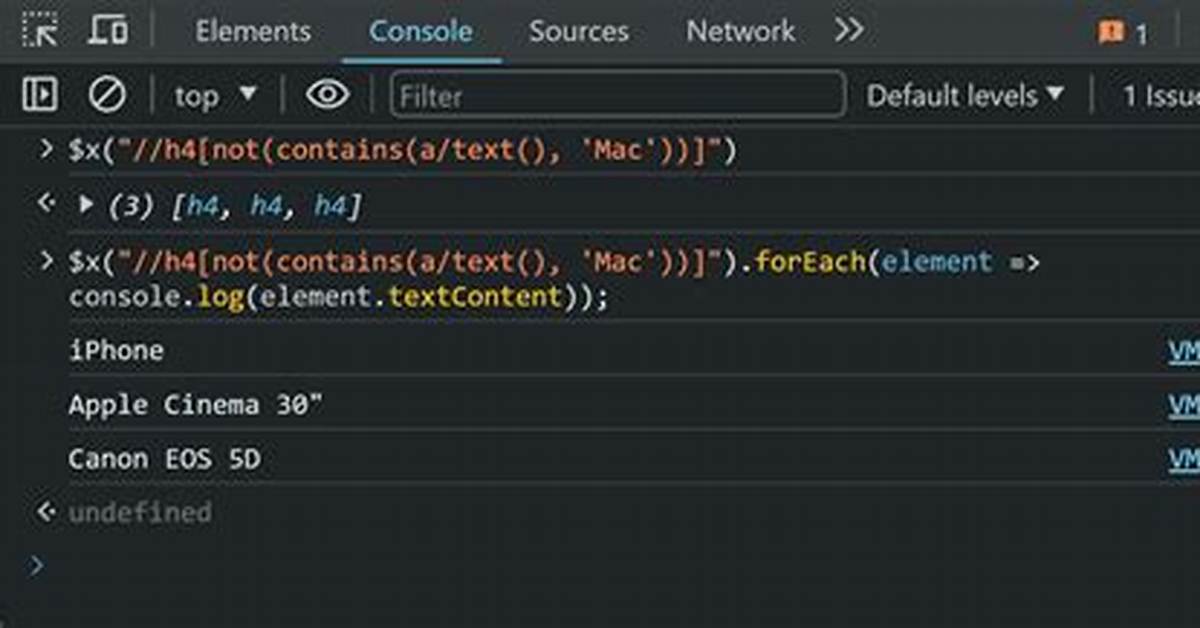Open the VM source link beside Canon EOS 5D
The image size is (1200, 628).
tap(1184, 459)
